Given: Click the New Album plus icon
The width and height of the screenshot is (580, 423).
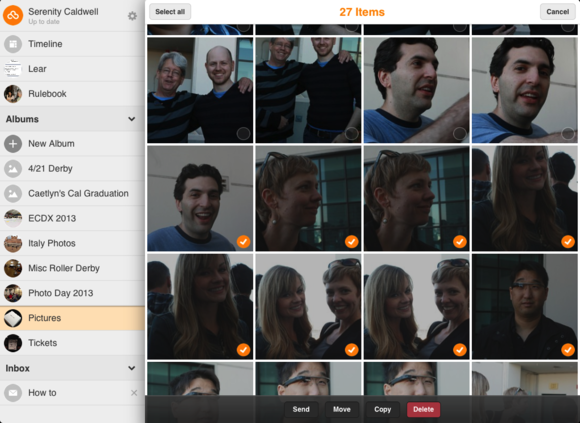Looking at the screenshot, I should 13,144.
